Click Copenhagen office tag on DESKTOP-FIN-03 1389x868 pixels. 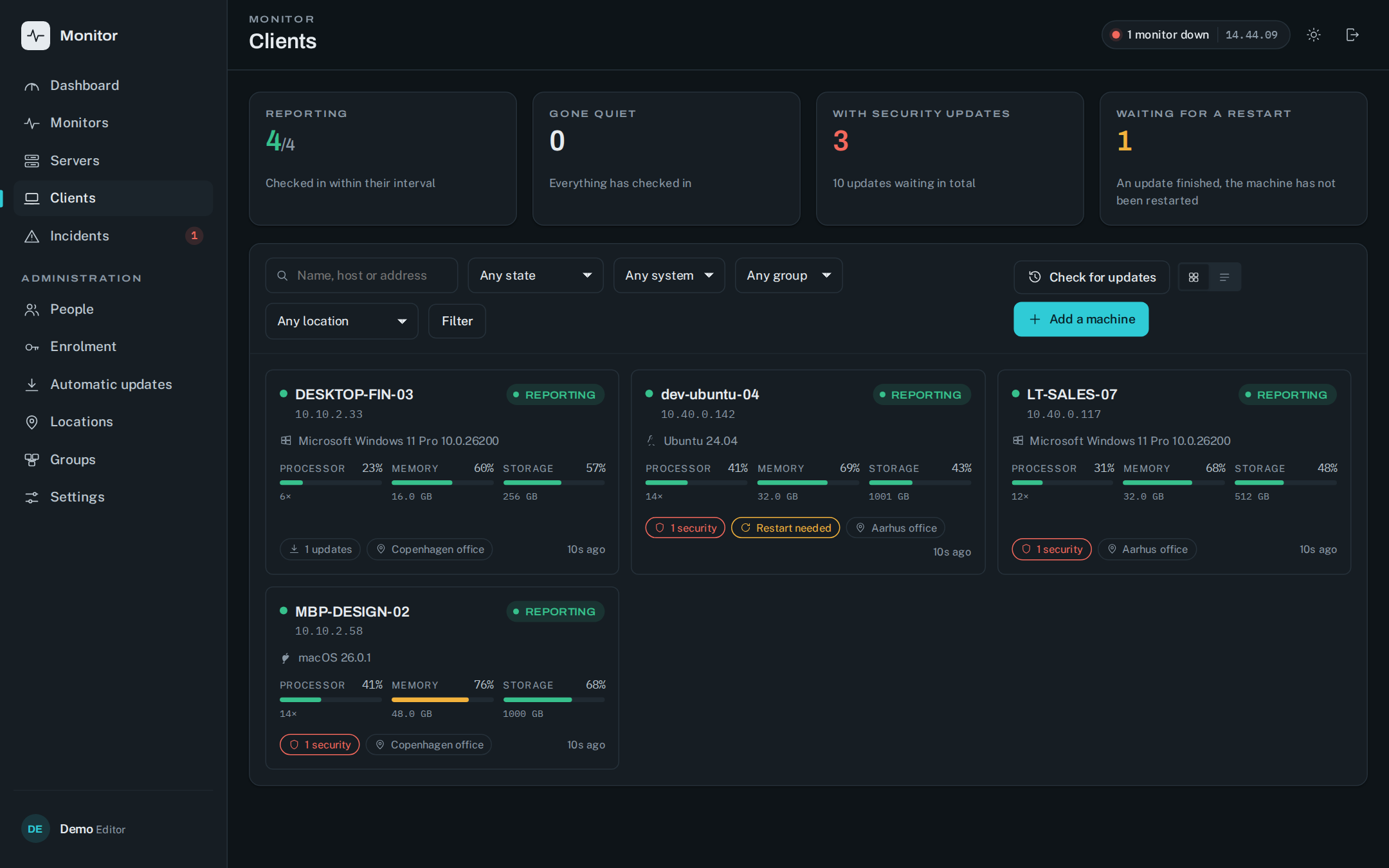coord(430,550)
